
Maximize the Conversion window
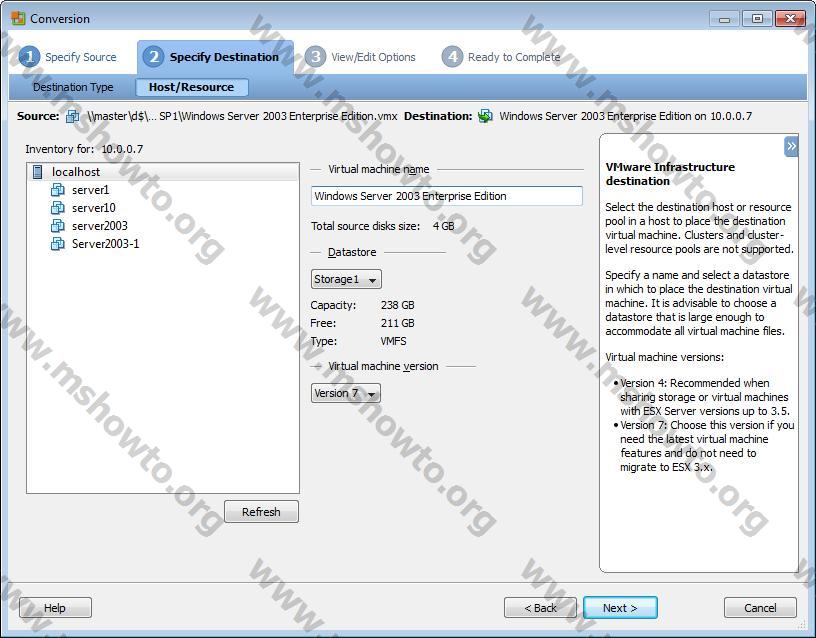pyautogui.click(x=757, y=19)
